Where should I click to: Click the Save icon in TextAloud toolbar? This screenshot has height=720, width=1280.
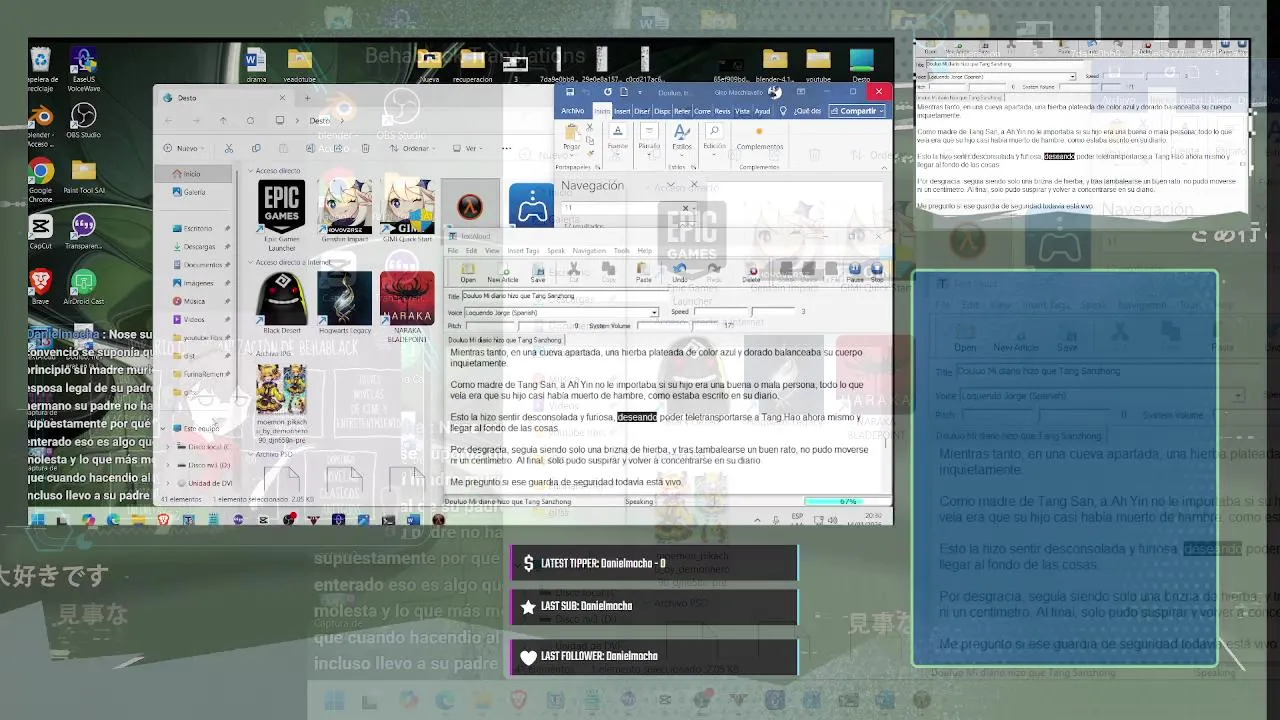[538, 270]
